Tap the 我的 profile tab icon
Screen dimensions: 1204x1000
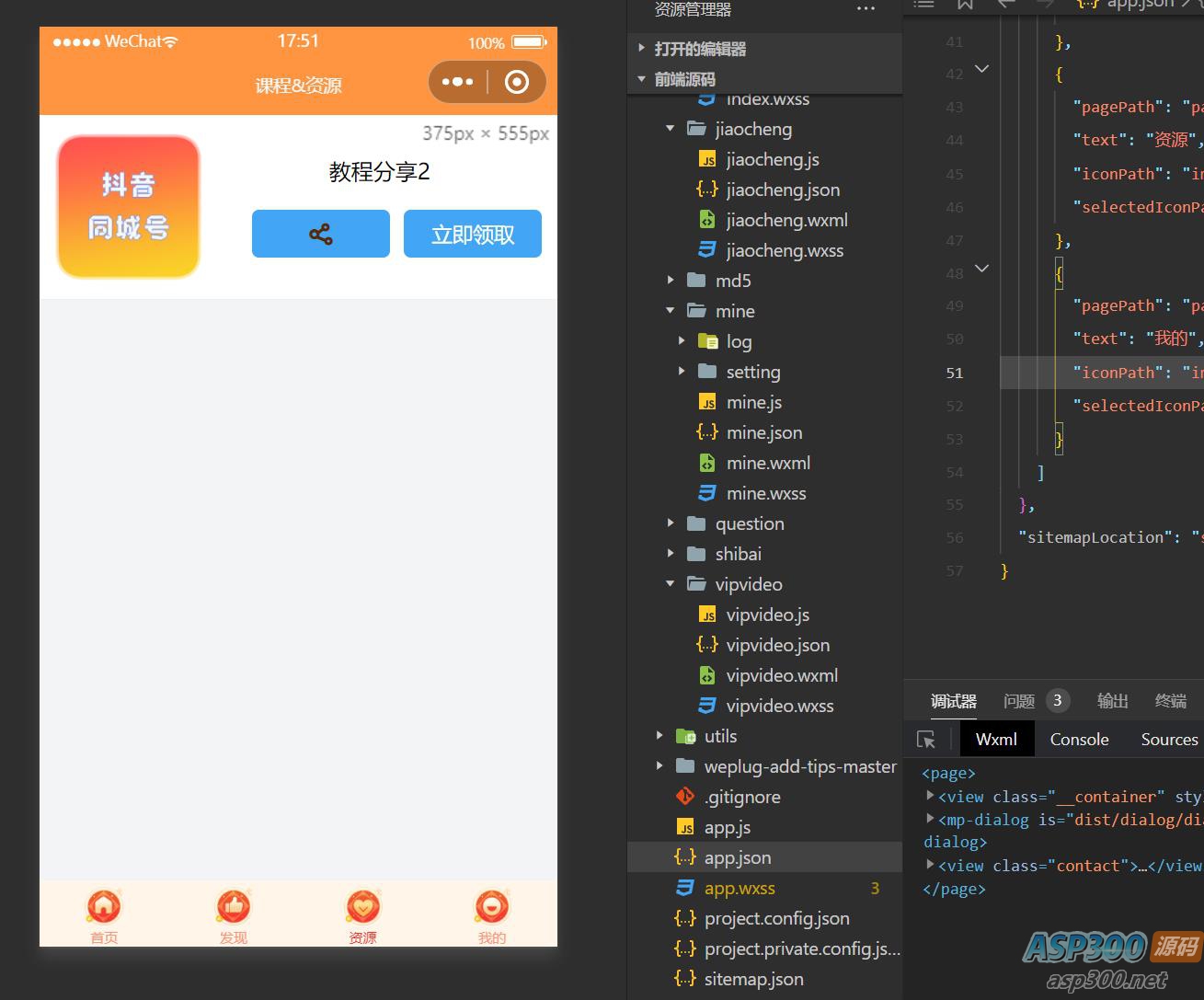[x=492, y=908]
